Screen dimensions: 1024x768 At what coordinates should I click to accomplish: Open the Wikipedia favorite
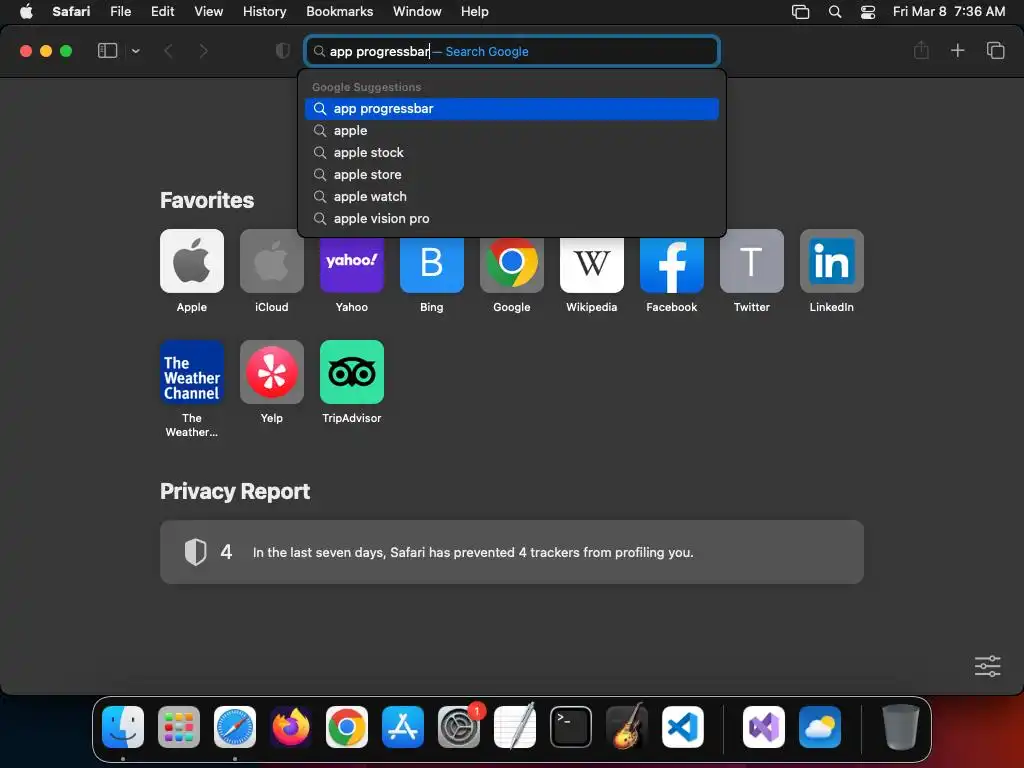tap(592, 264)
